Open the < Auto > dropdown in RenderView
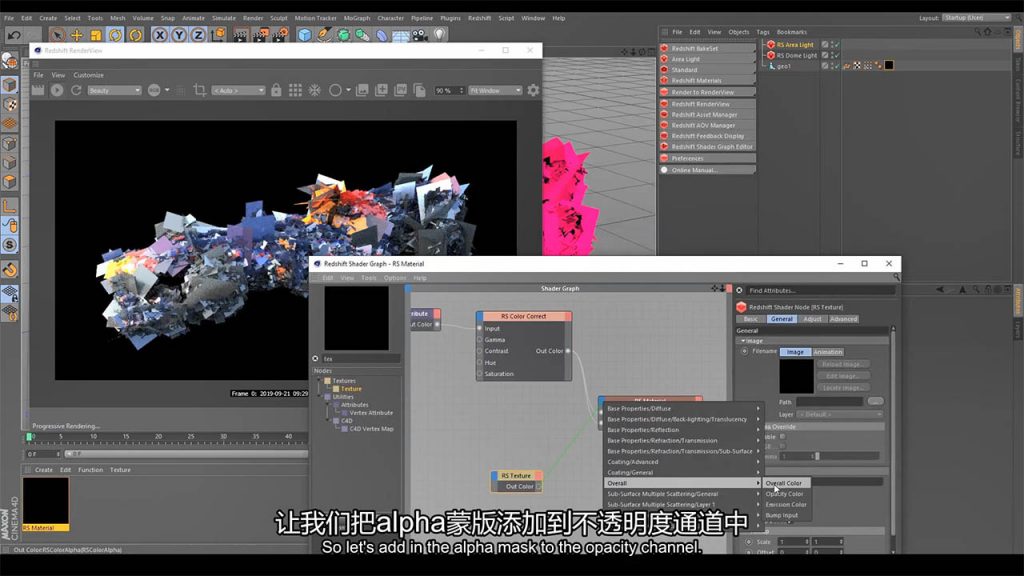The image size is (1024, 576). tap(238, 90)
